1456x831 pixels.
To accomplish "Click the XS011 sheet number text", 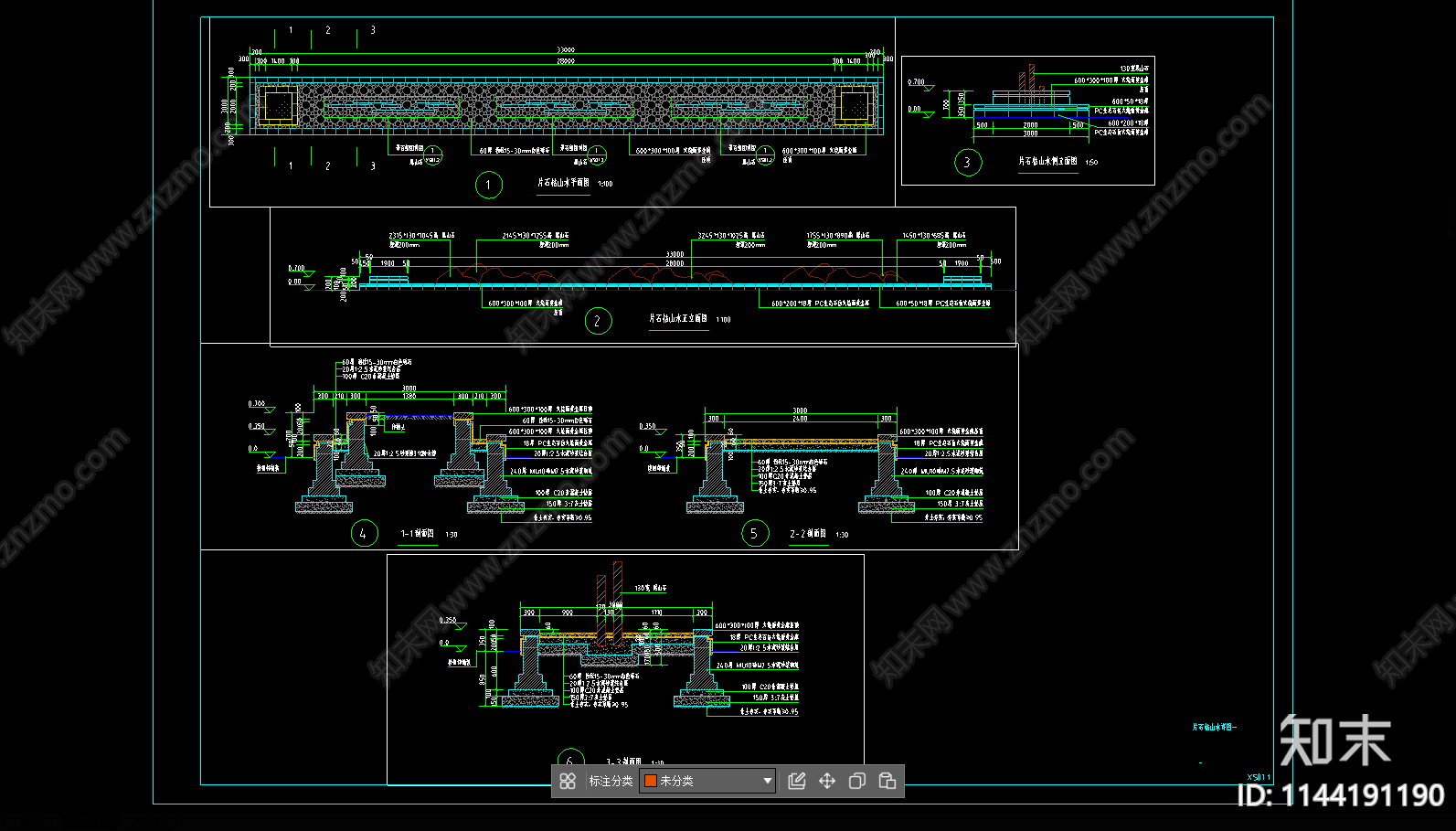I will tap(1259, 777).
